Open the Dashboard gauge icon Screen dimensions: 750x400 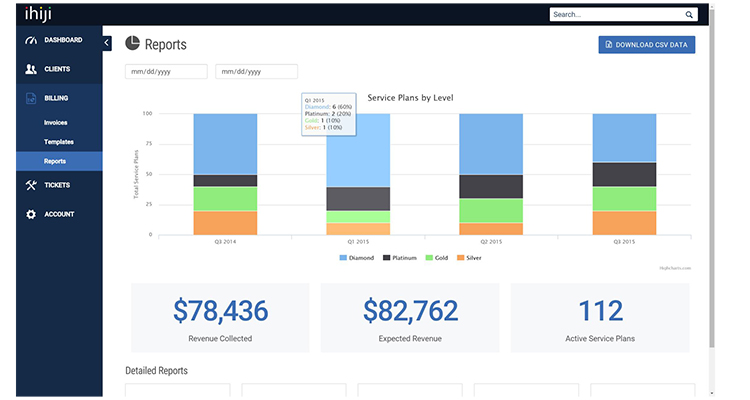tap(31, 40)
